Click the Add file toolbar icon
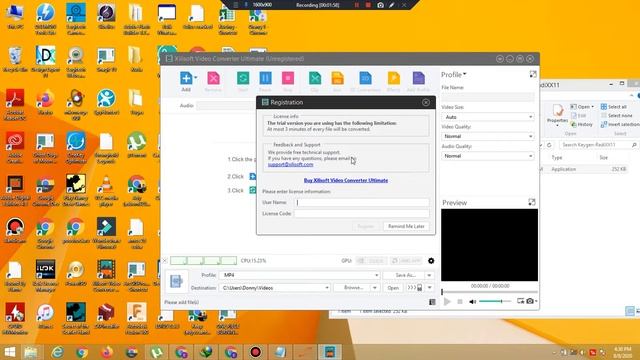Screen dimensions: 640x360 186,78
